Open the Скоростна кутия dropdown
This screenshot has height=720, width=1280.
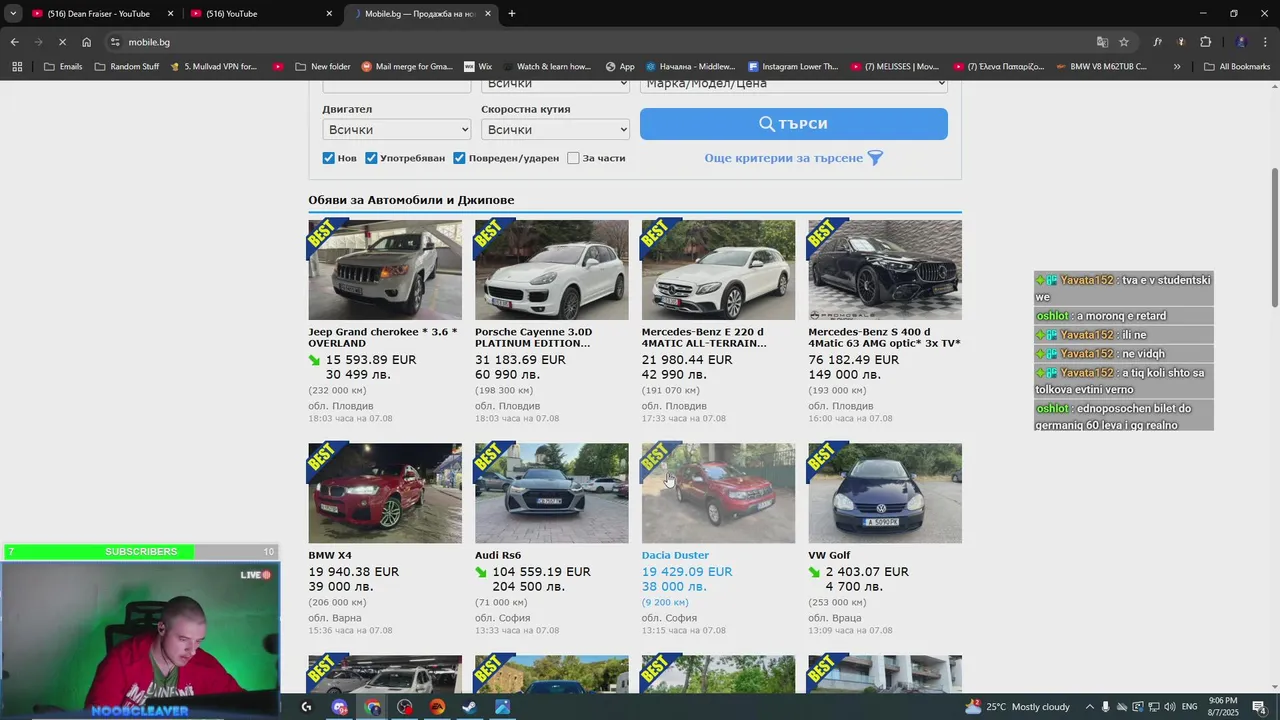555,130
